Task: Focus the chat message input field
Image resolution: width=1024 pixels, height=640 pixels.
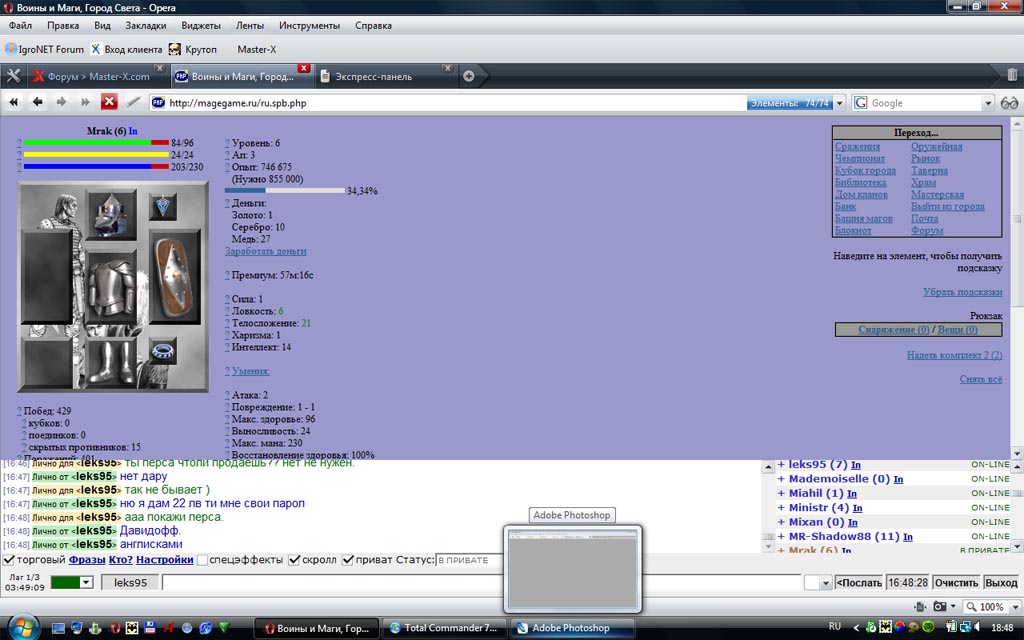Action: (x=481, y=583)
